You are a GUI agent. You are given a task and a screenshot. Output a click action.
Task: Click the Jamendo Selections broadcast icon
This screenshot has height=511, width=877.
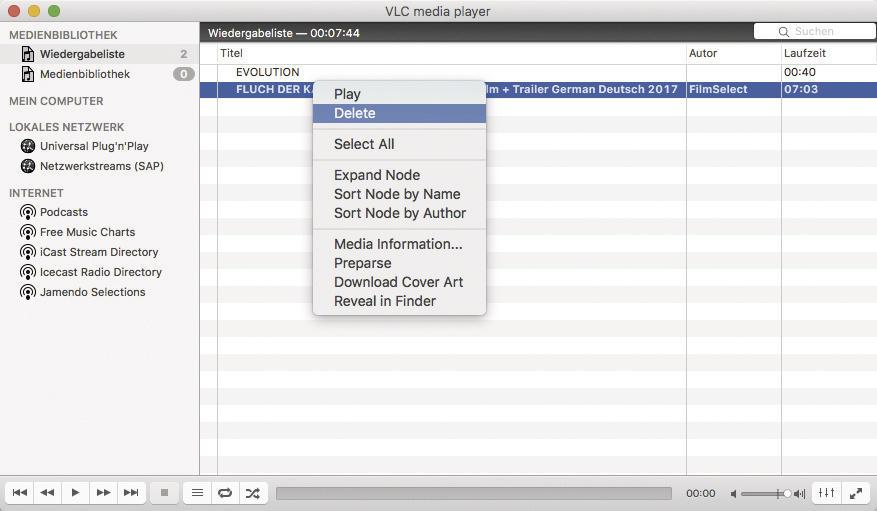click(x=27, y=292)
